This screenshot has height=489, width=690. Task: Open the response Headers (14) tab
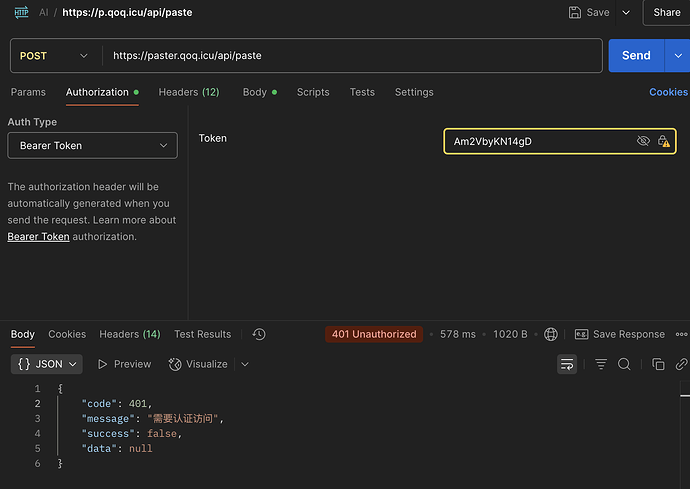point(130,335)
